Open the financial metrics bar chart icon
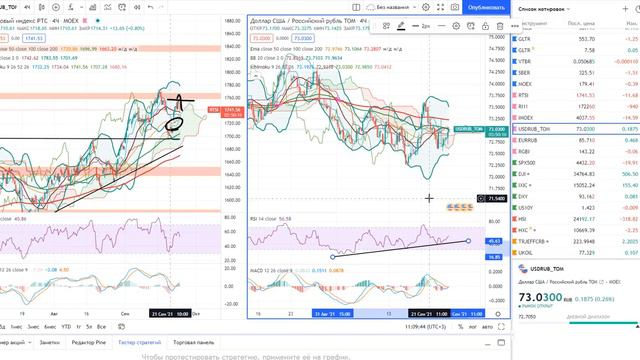640x360 pixels. click(x=93, y=7)
